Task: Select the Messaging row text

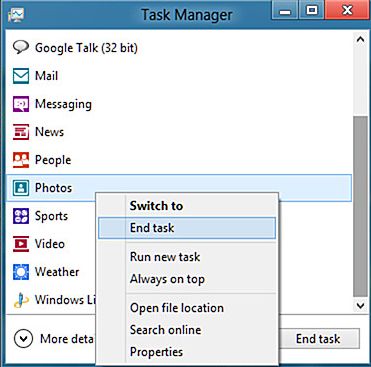Action: [63, 104]
